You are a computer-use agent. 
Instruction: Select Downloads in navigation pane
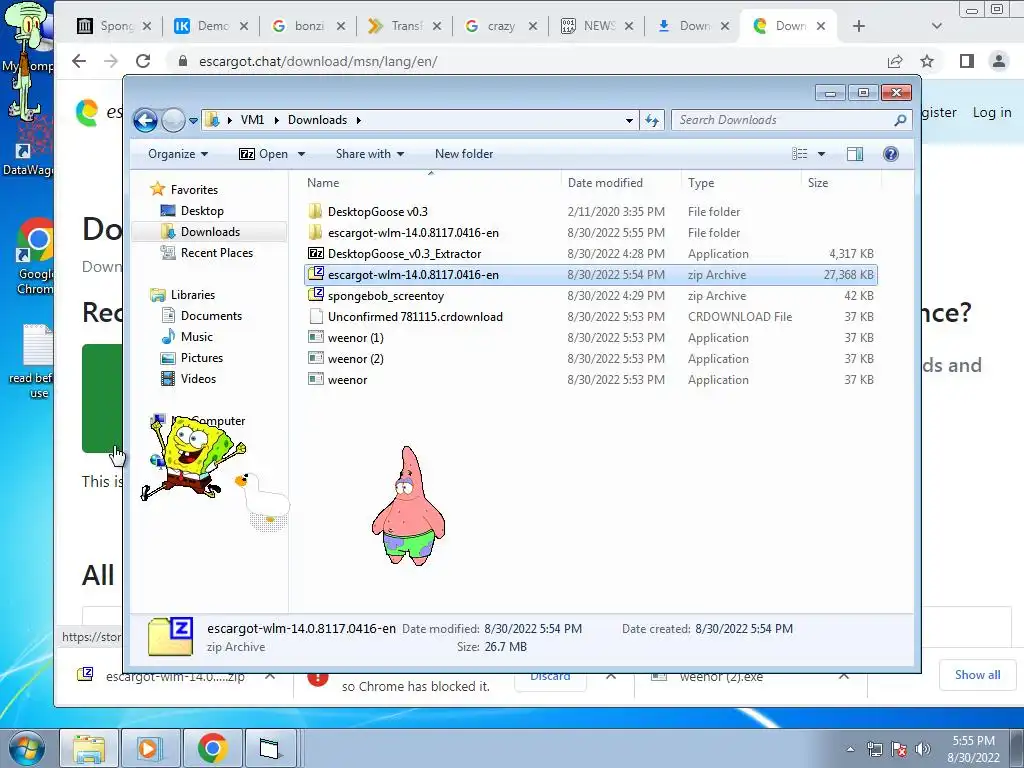point(210,232)
